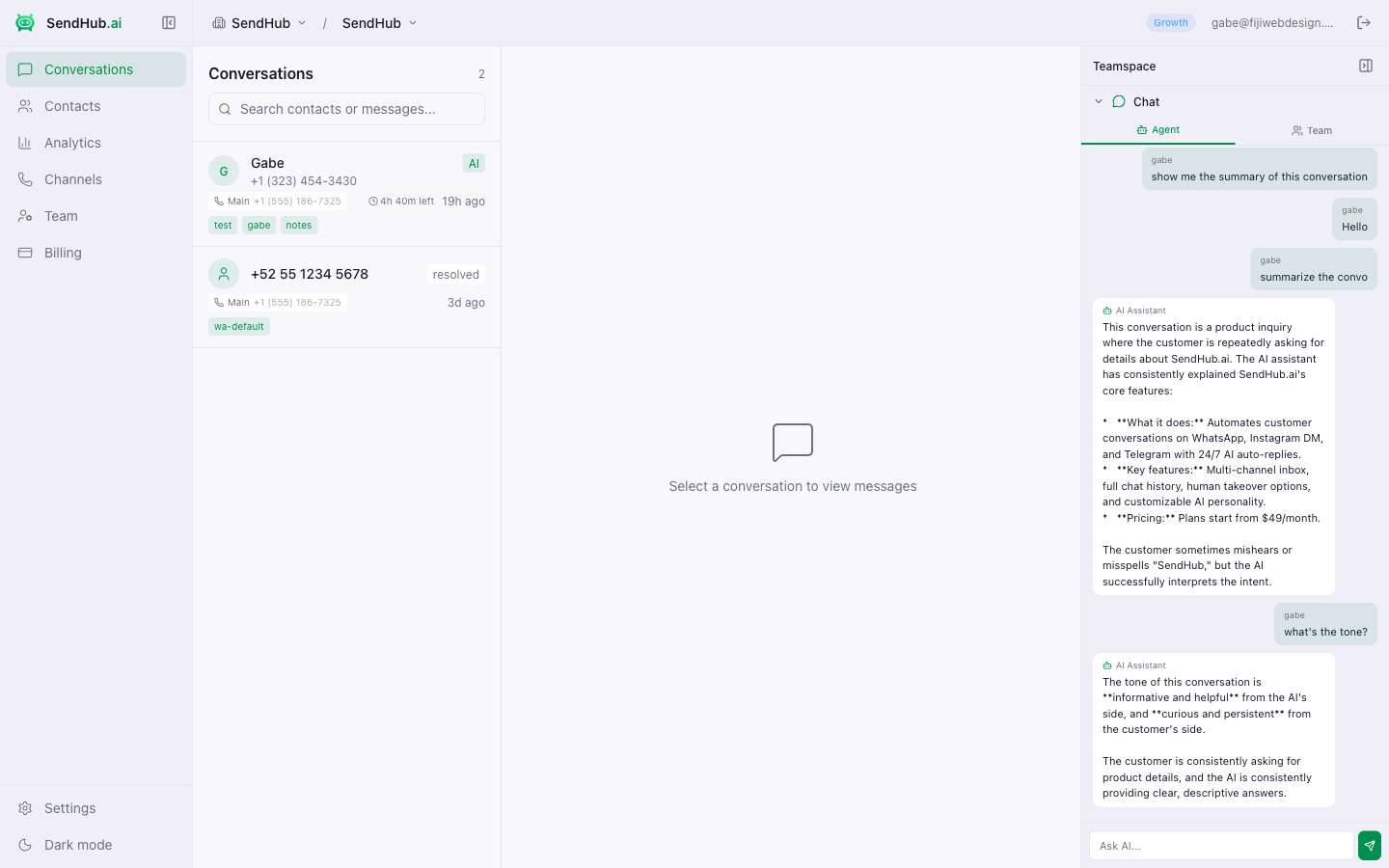Navigate to Channels
The image size is (1389, 868).
tap(95, 179)
